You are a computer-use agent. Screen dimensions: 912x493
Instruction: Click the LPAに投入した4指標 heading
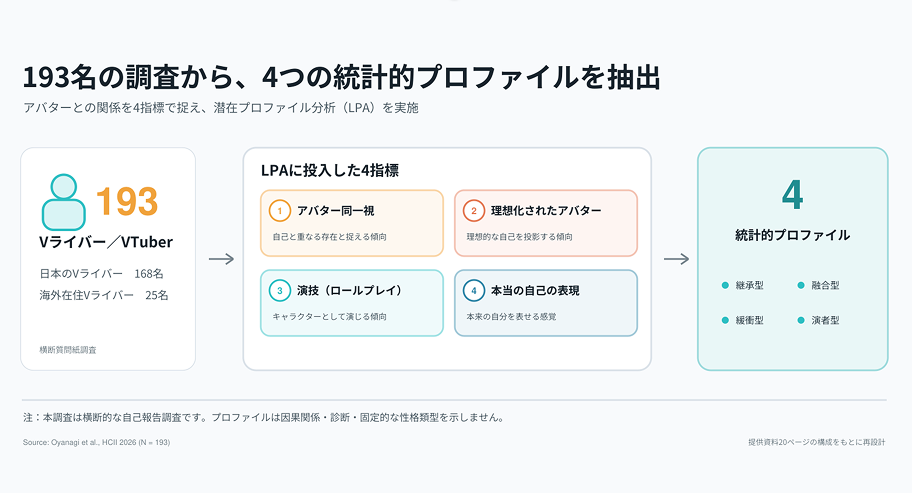[x=330, y=170]
